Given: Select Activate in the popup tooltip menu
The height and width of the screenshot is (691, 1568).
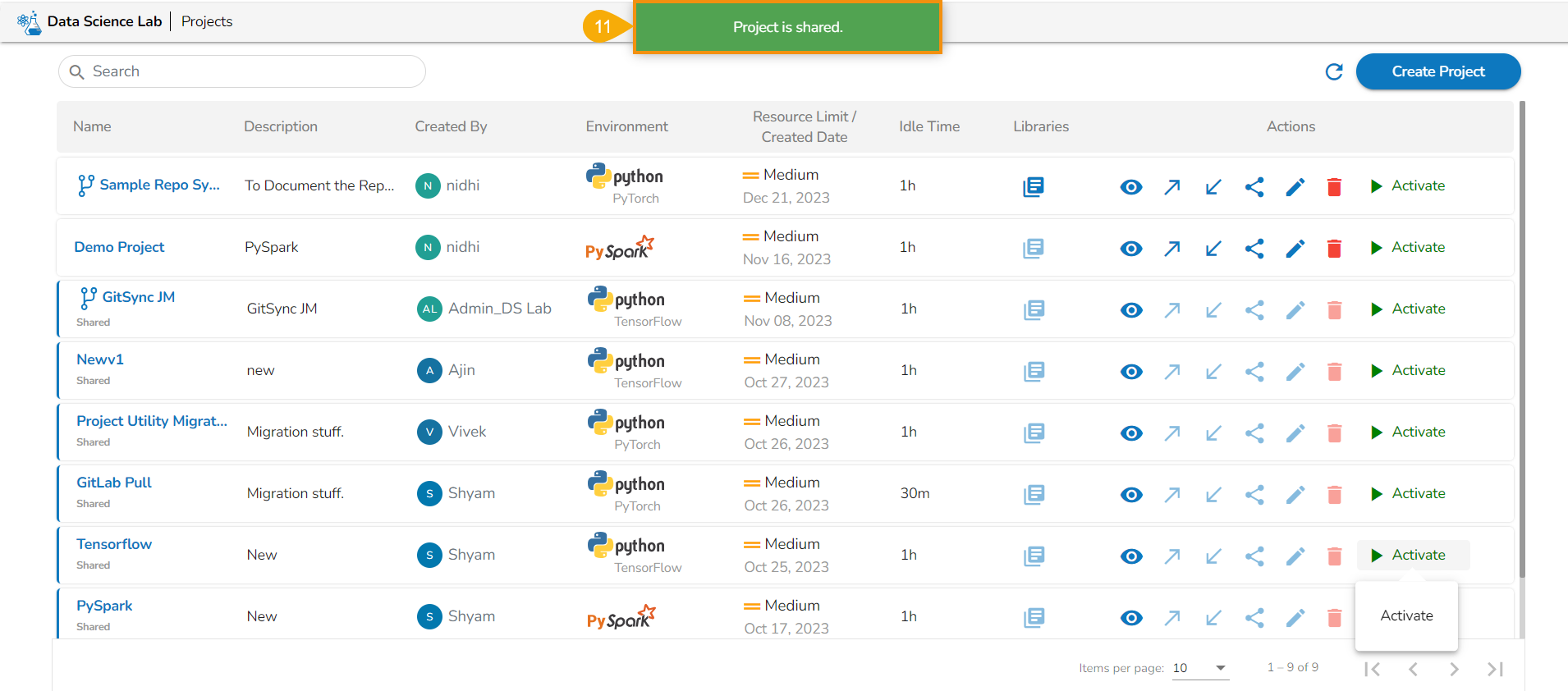Looking at the screenshot, I should point(1406,615).
